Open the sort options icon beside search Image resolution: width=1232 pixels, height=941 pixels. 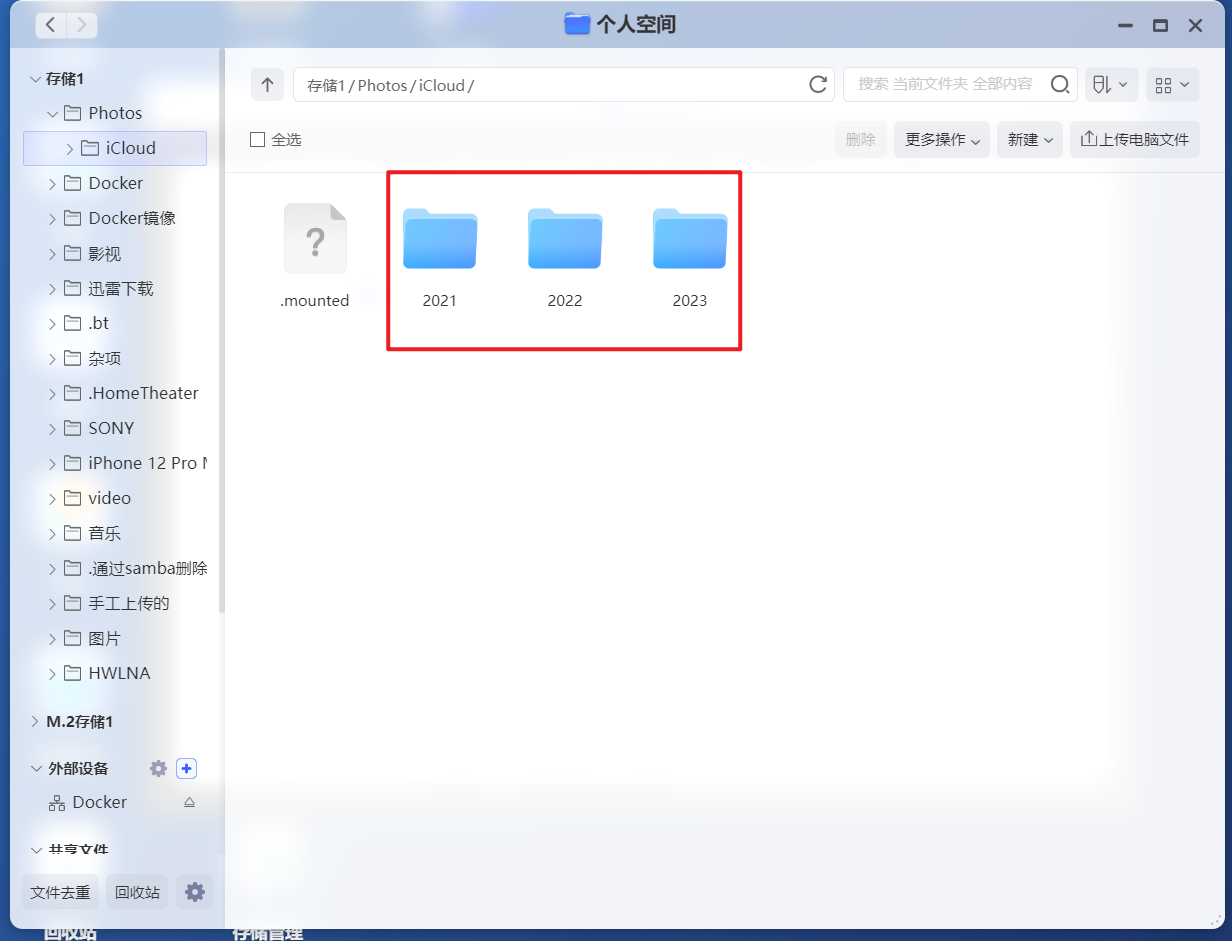[1111, 84]
